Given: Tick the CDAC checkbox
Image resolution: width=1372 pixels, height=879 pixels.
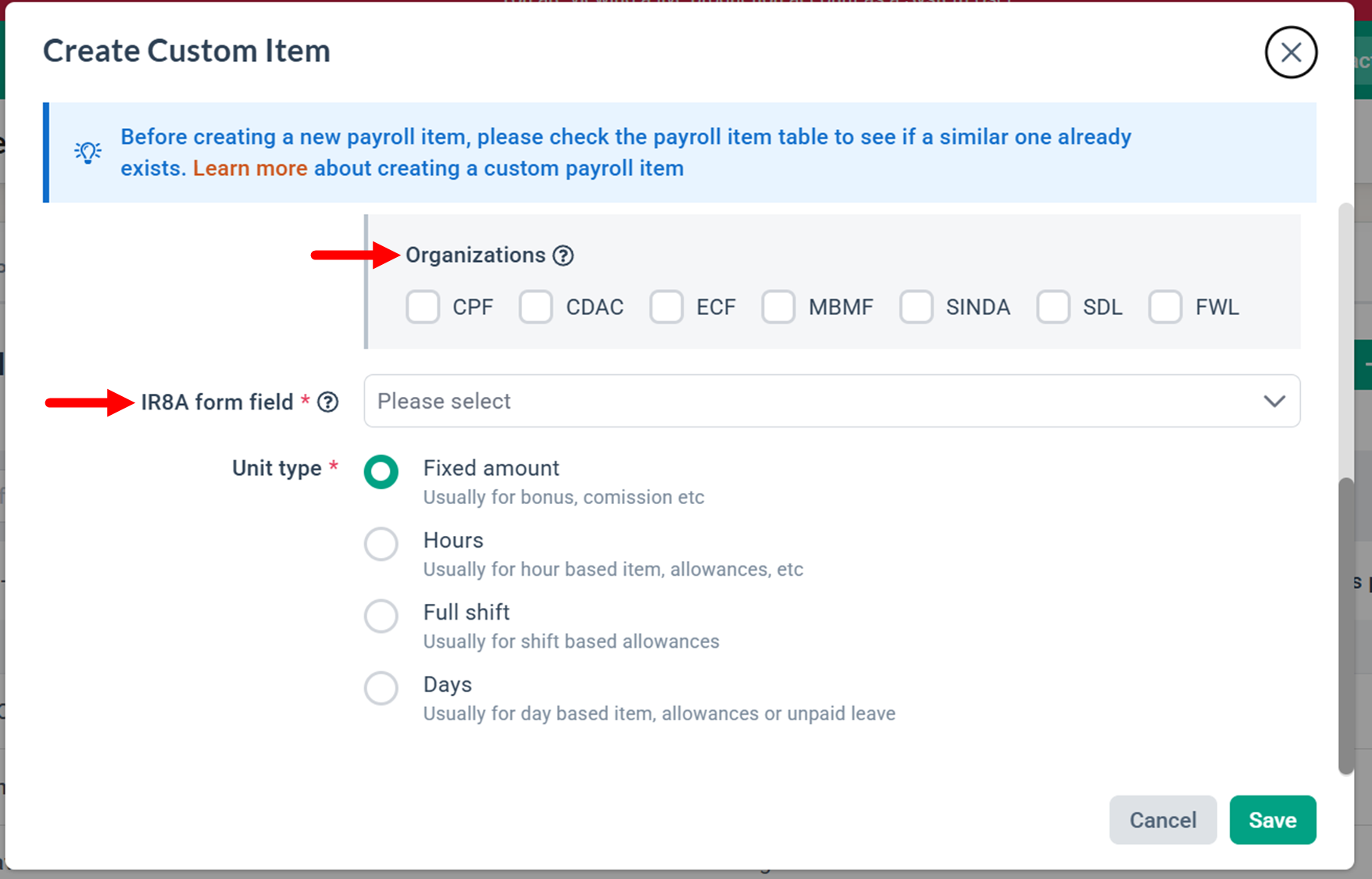Looking at the screenshot, I should pos(536,307).
